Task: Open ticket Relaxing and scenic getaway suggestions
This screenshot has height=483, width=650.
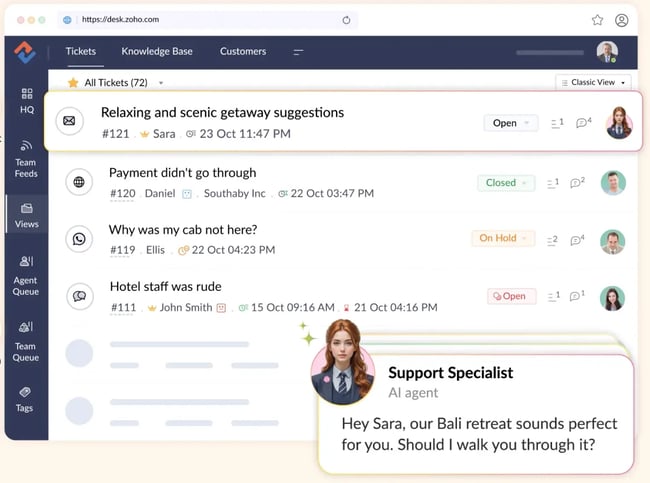Action: [x=223, y=112]
